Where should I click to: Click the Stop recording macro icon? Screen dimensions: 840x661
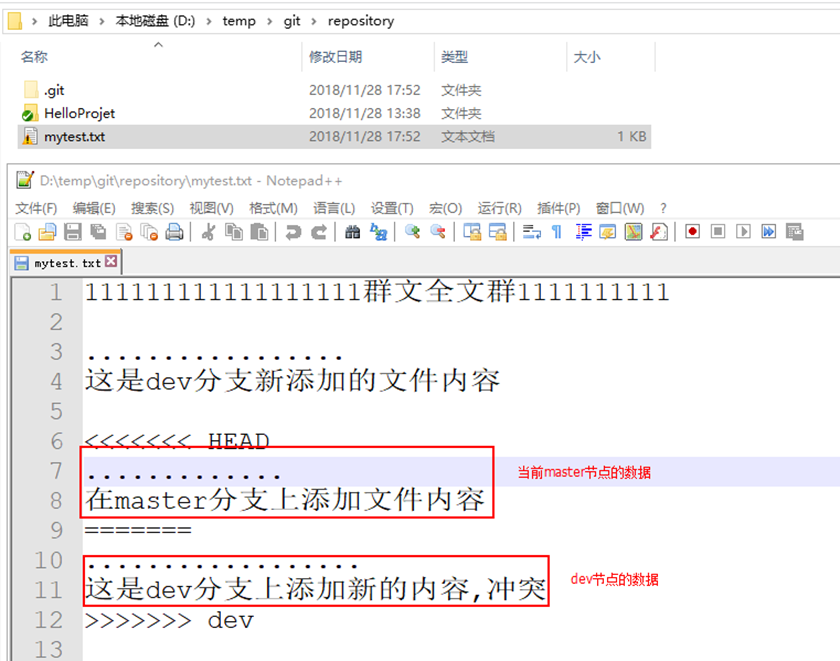pyautogui.click(x=718, y=231)
